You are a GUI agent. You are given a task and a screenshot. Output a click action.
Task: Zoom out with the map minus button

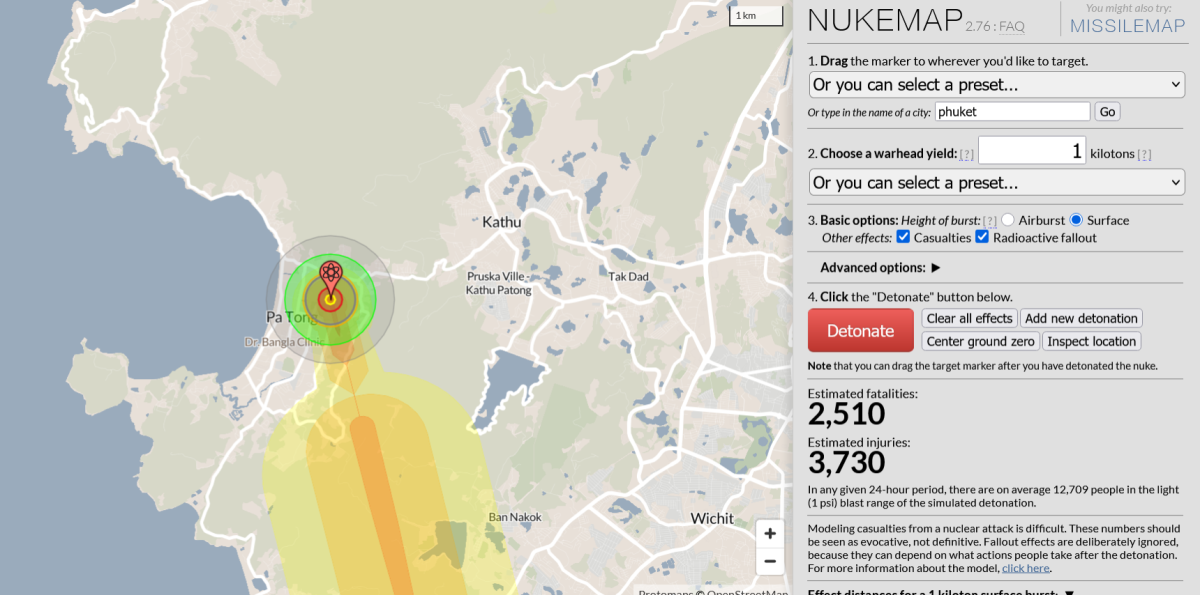[770, 561]
